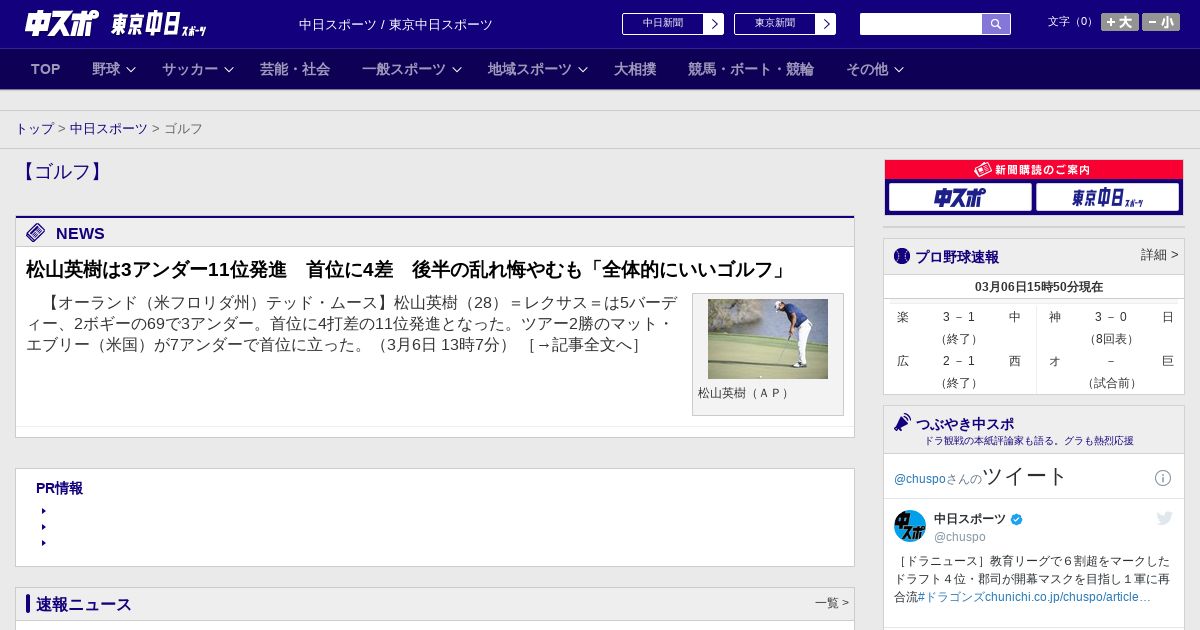The height and width of the screenshot is (630, 1200).
Task: Click 一覧 link in 速報ニュース
Action: [x=832, y=603]
